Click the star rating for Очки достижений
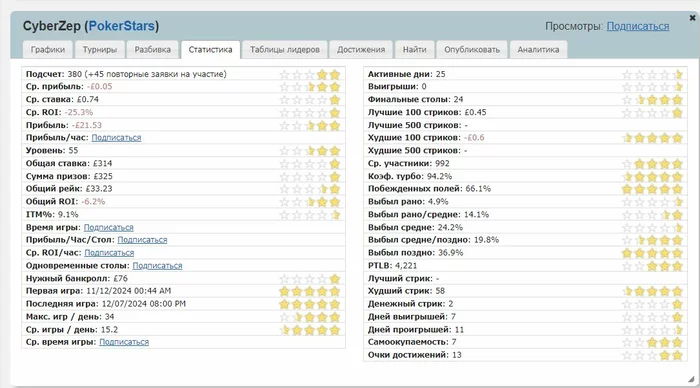 click(x=652, y=355)
